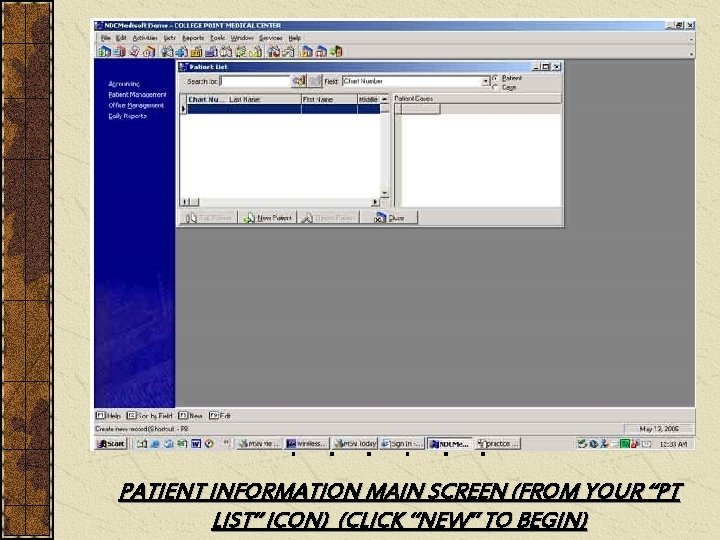Open the Windows Start button
Image resolution: width=720 pixels, height=540 pixels.
click(x=111, y=444)
